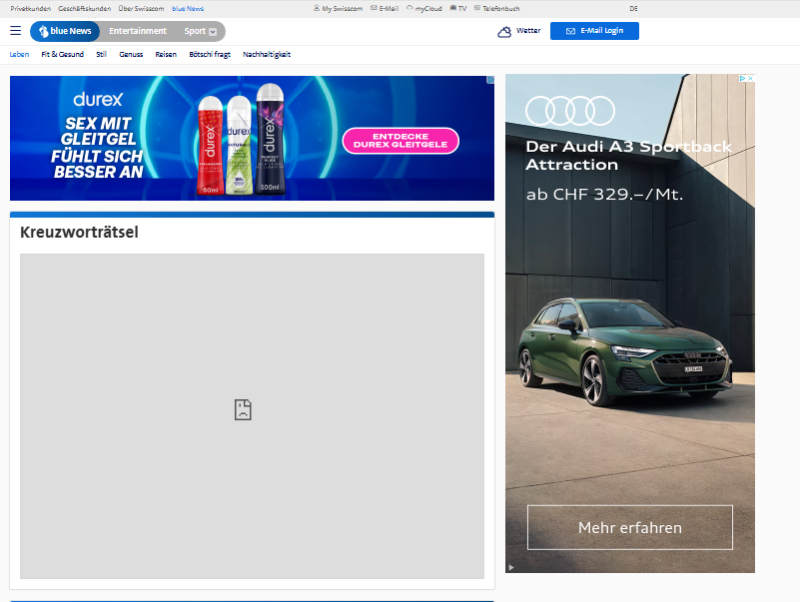Click the Audi rings logo
This screenshot has height=602, width=800.
(570, 110)
